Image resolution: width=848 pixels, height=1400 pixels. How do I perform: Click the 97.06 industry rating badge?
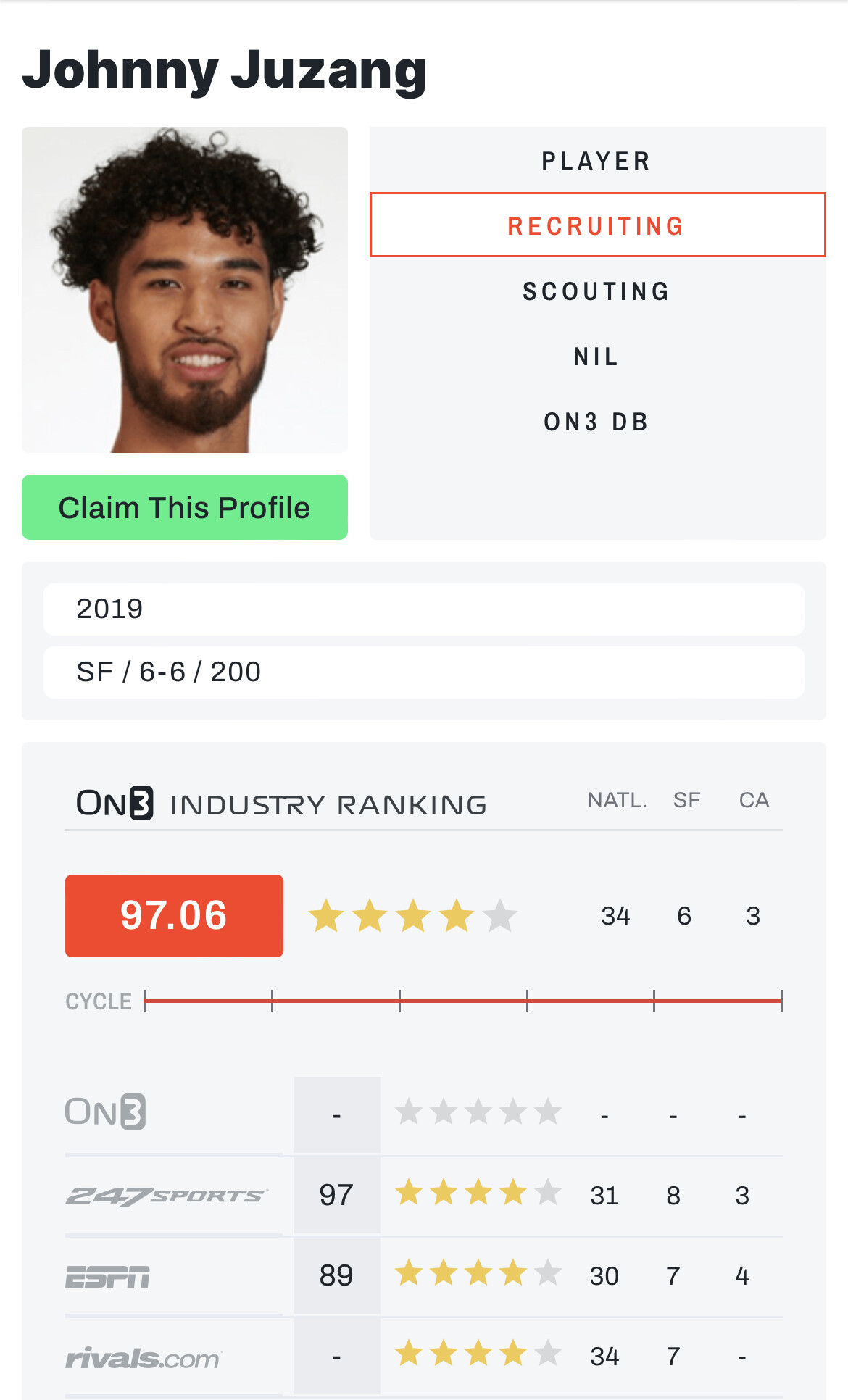[174, 916]
